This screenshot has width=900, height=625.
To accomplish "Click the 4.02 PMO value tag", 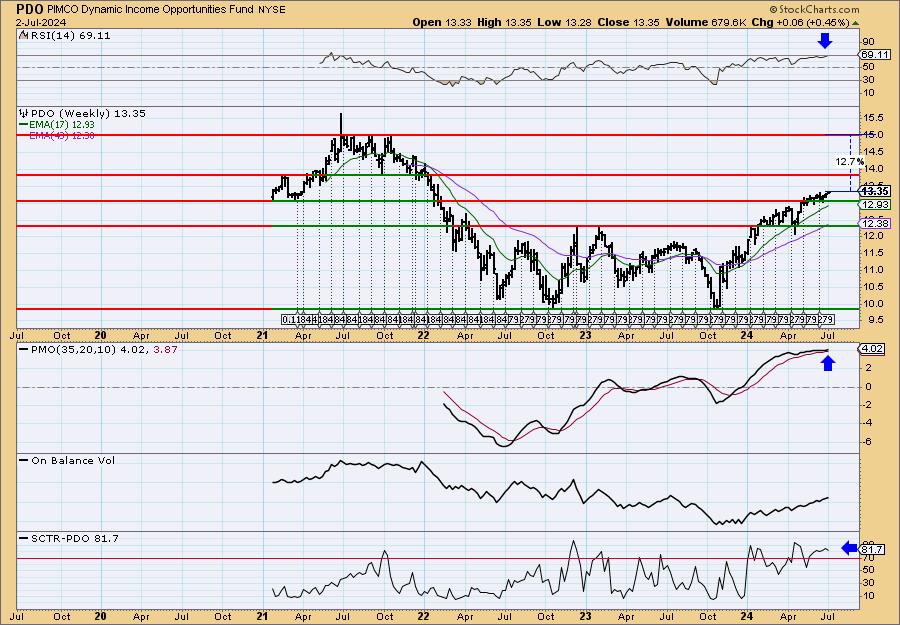I will pyautogui.click(x=872, y=348).
